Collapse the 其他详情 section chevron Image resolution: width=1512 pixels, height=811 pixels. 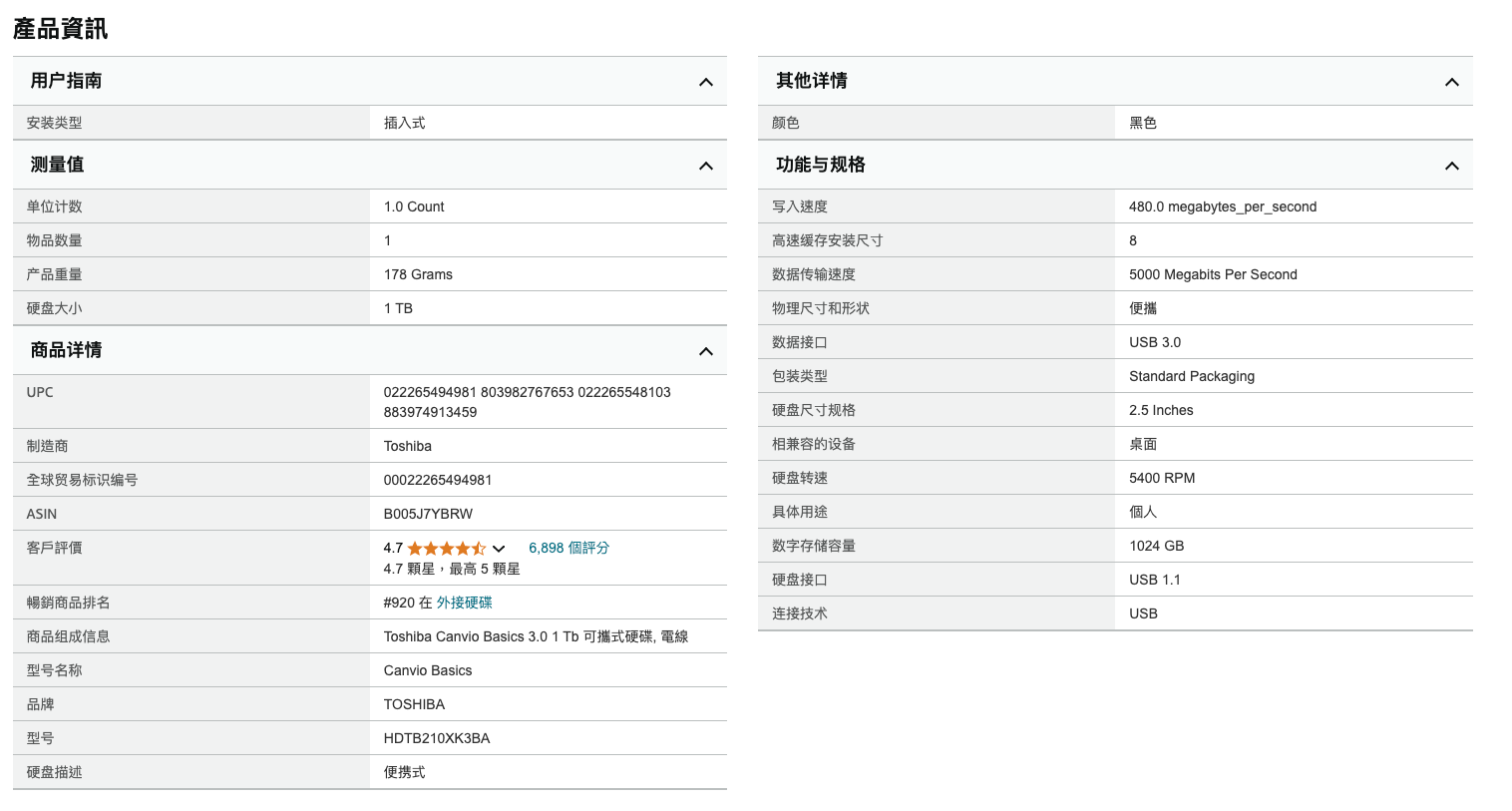[1451, 82]
